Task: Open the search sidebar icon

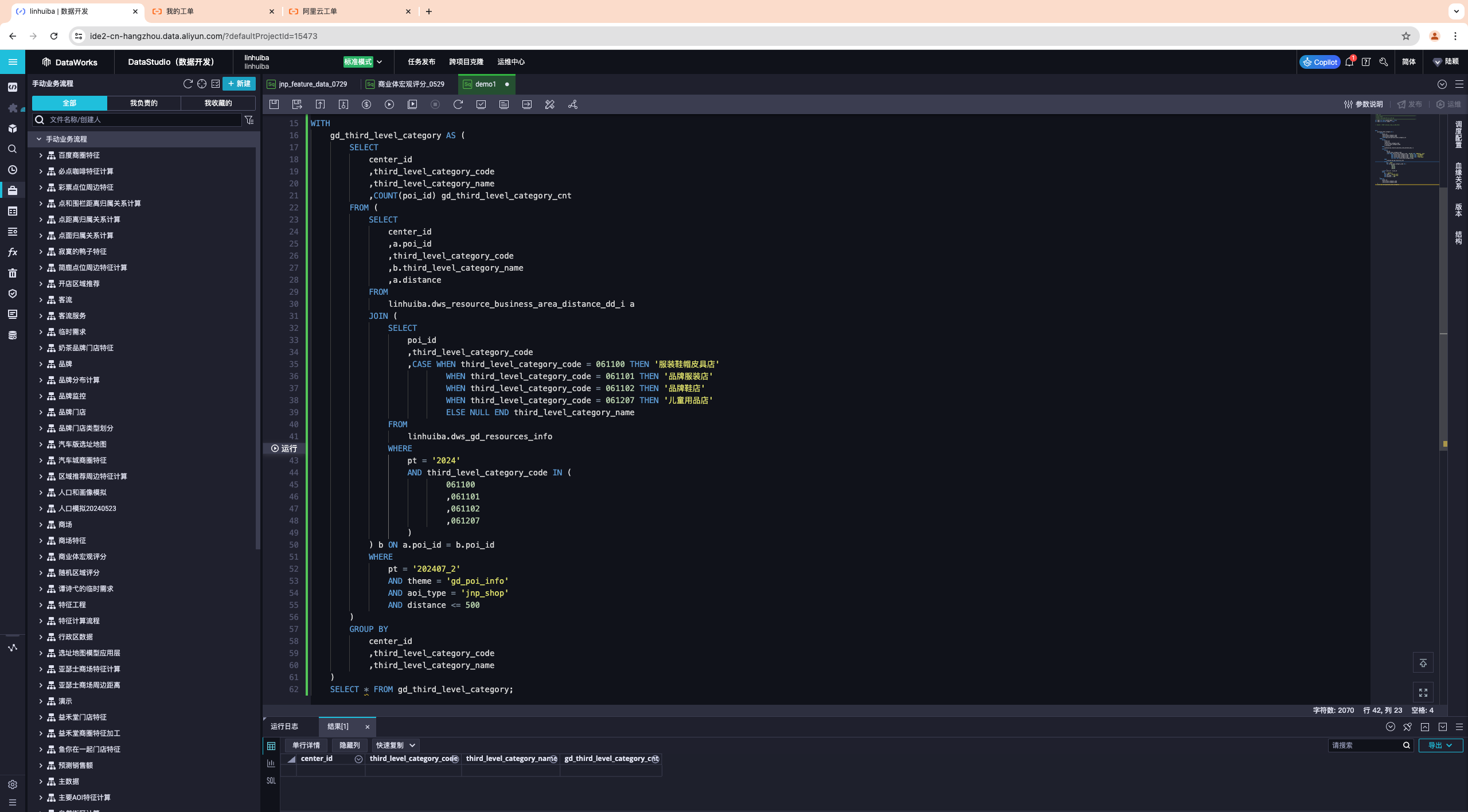Action: (x=13, y=149)
